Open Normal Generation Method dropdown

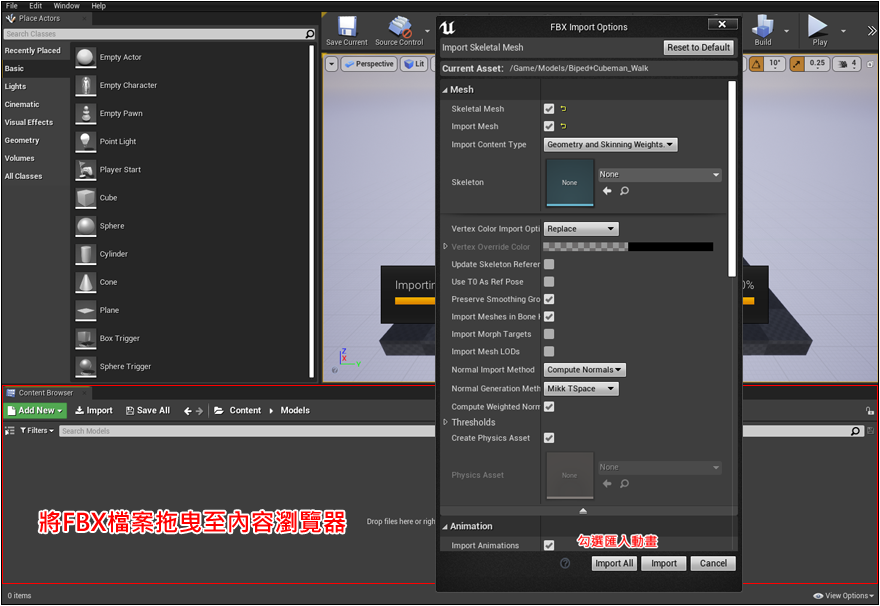[581, 388]
